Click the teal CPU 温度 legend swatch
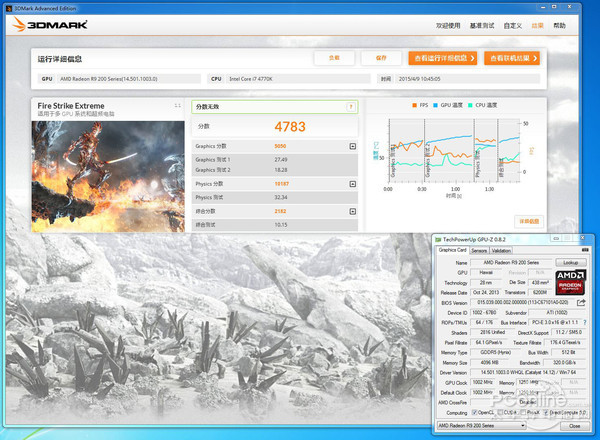600x440 pixels. [x=470, y=105]
